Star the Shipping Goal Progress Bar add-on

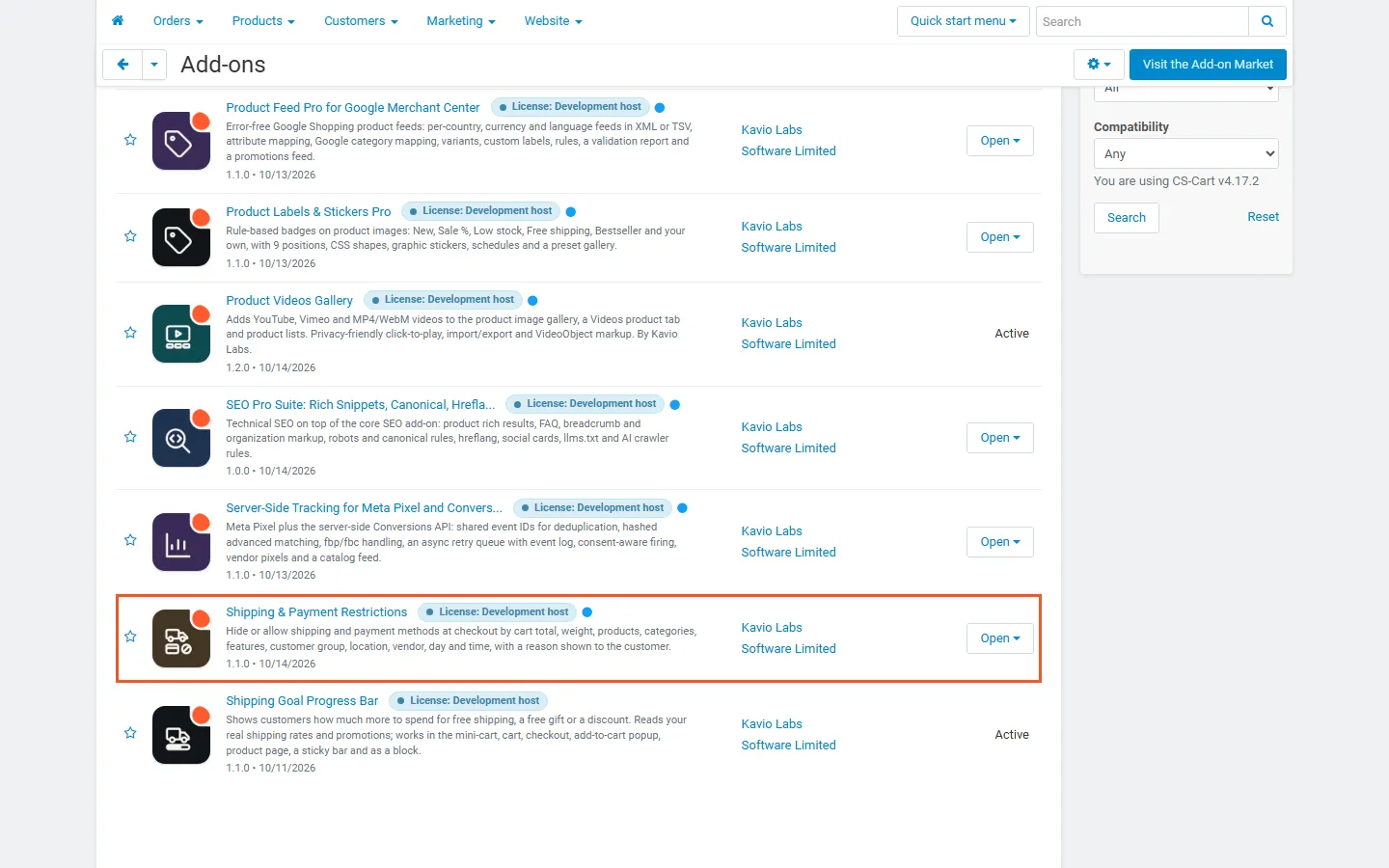[130, 733]
